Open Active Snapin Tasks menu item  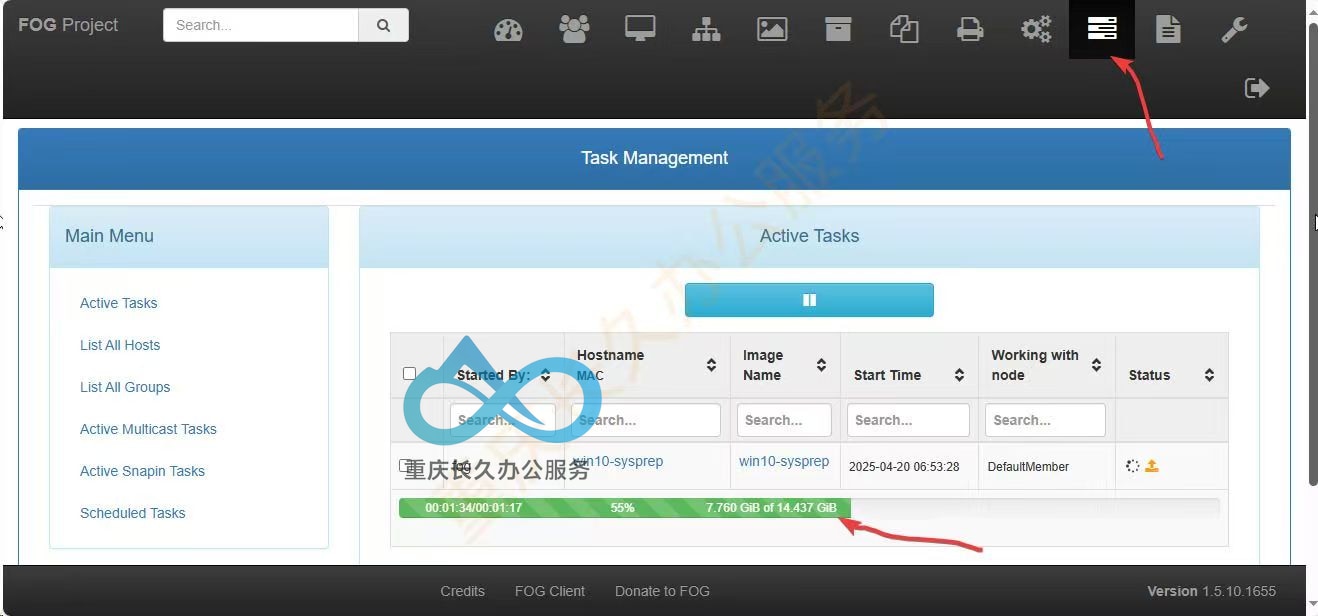pos(142,471)
